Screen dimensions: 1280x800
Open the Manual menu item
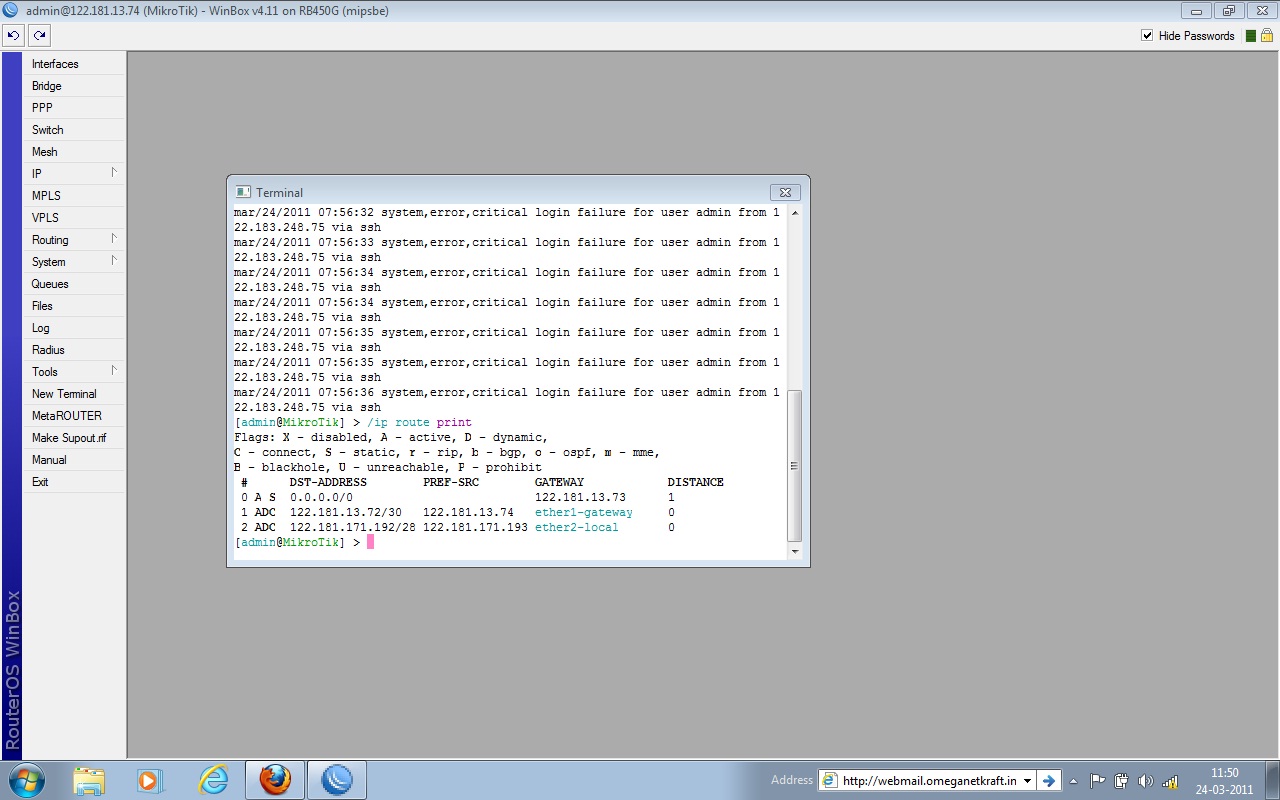tap(75, 460)
